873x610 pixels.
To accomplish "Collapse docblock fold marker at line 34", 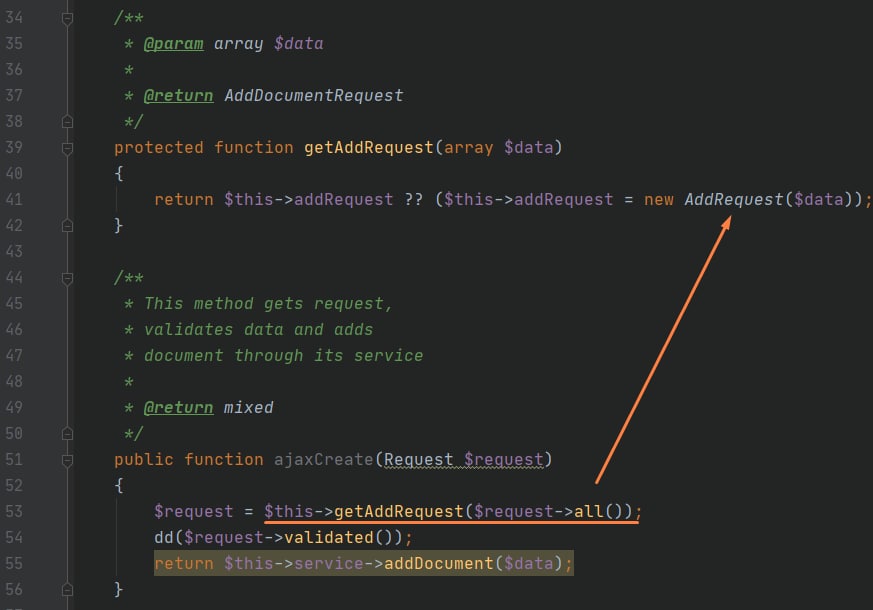I will pyautogui.click(x=67, y=19).
